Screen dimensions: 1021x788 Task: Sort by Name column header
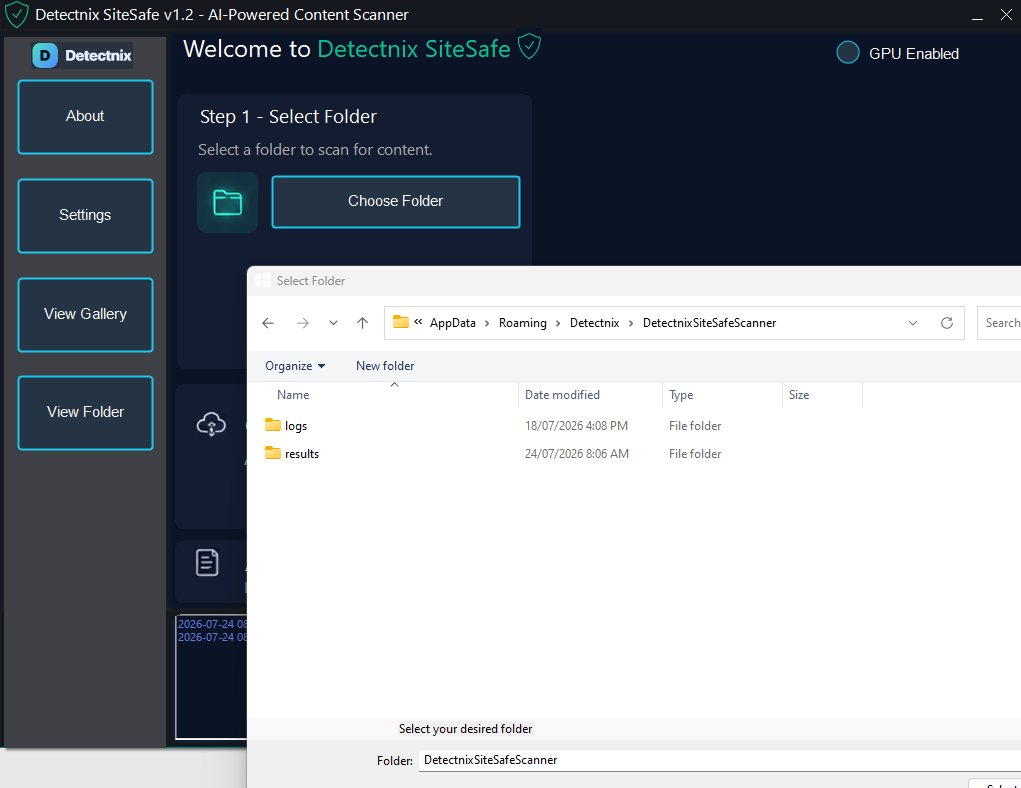click(293, 395)
